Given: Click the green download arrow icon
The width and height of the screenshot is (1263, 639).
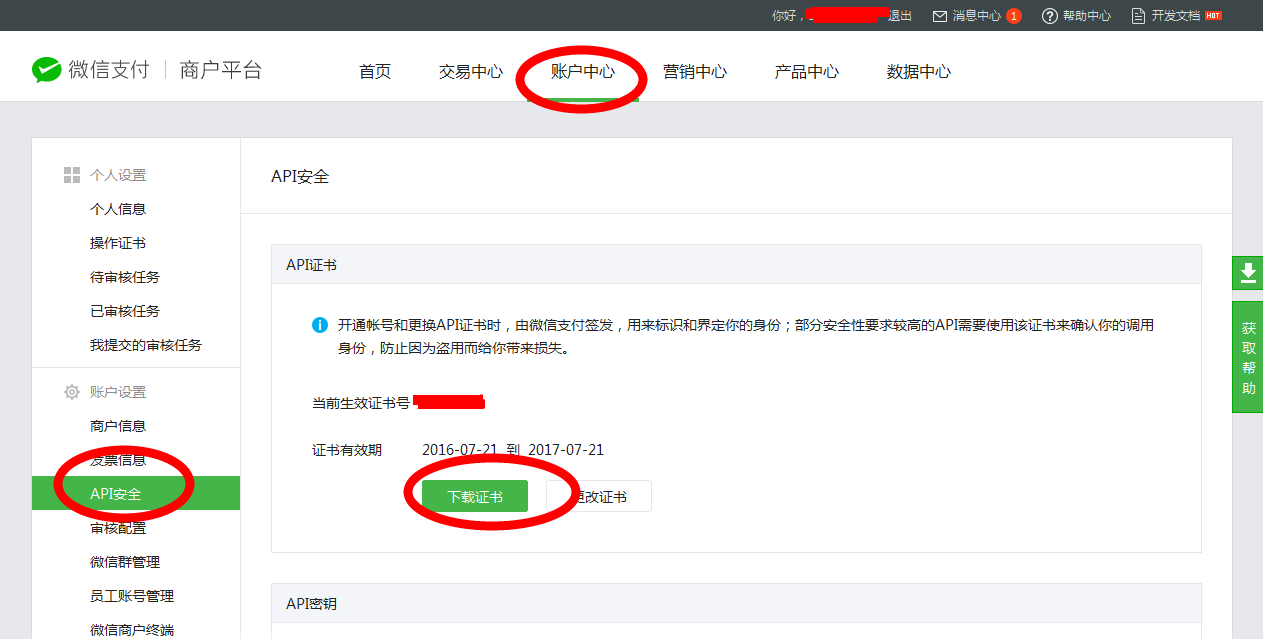Looking at the screenshot, I should tap(1248, 272).
